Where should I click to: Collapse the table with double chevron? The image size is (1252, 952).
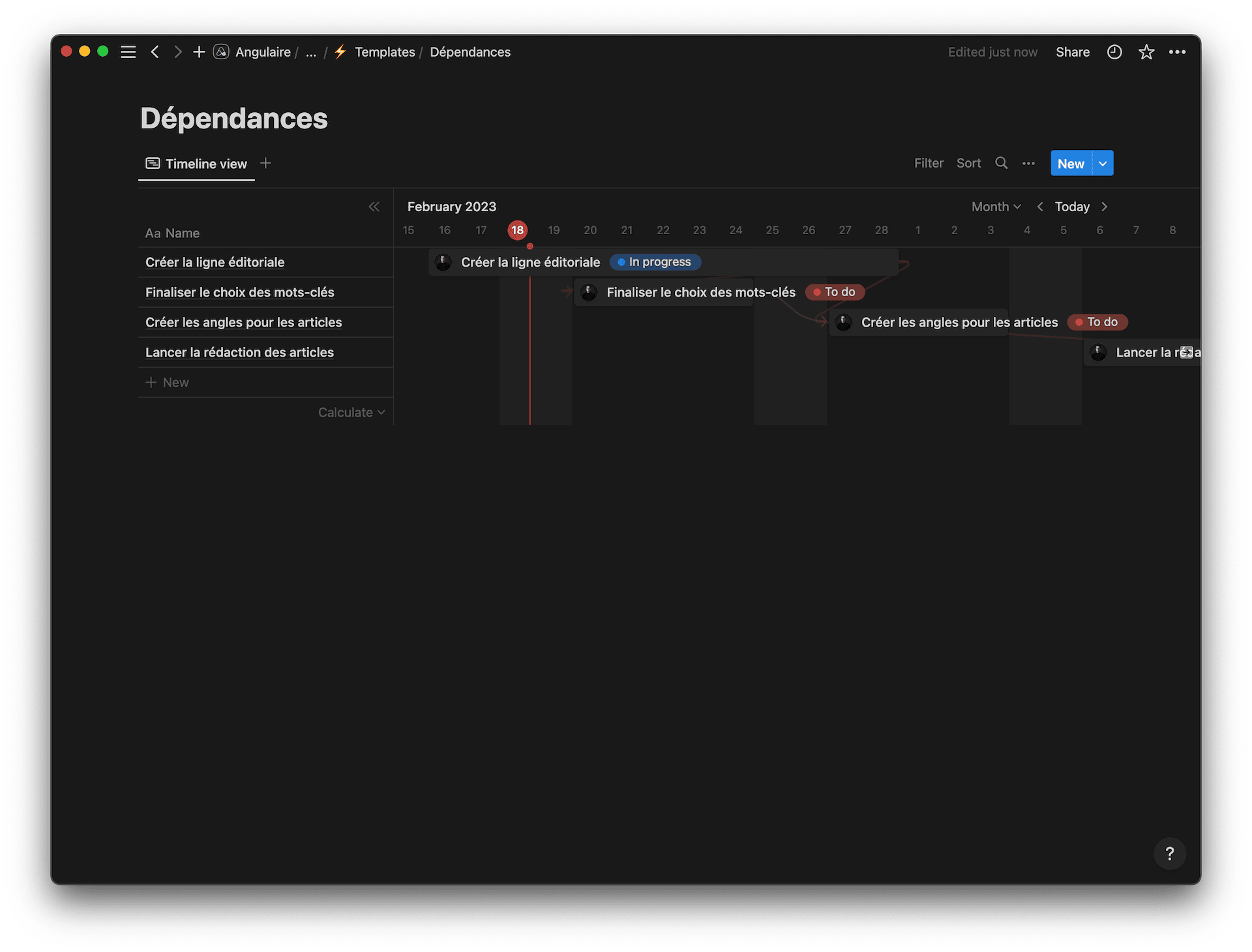[x=374, y=207]
